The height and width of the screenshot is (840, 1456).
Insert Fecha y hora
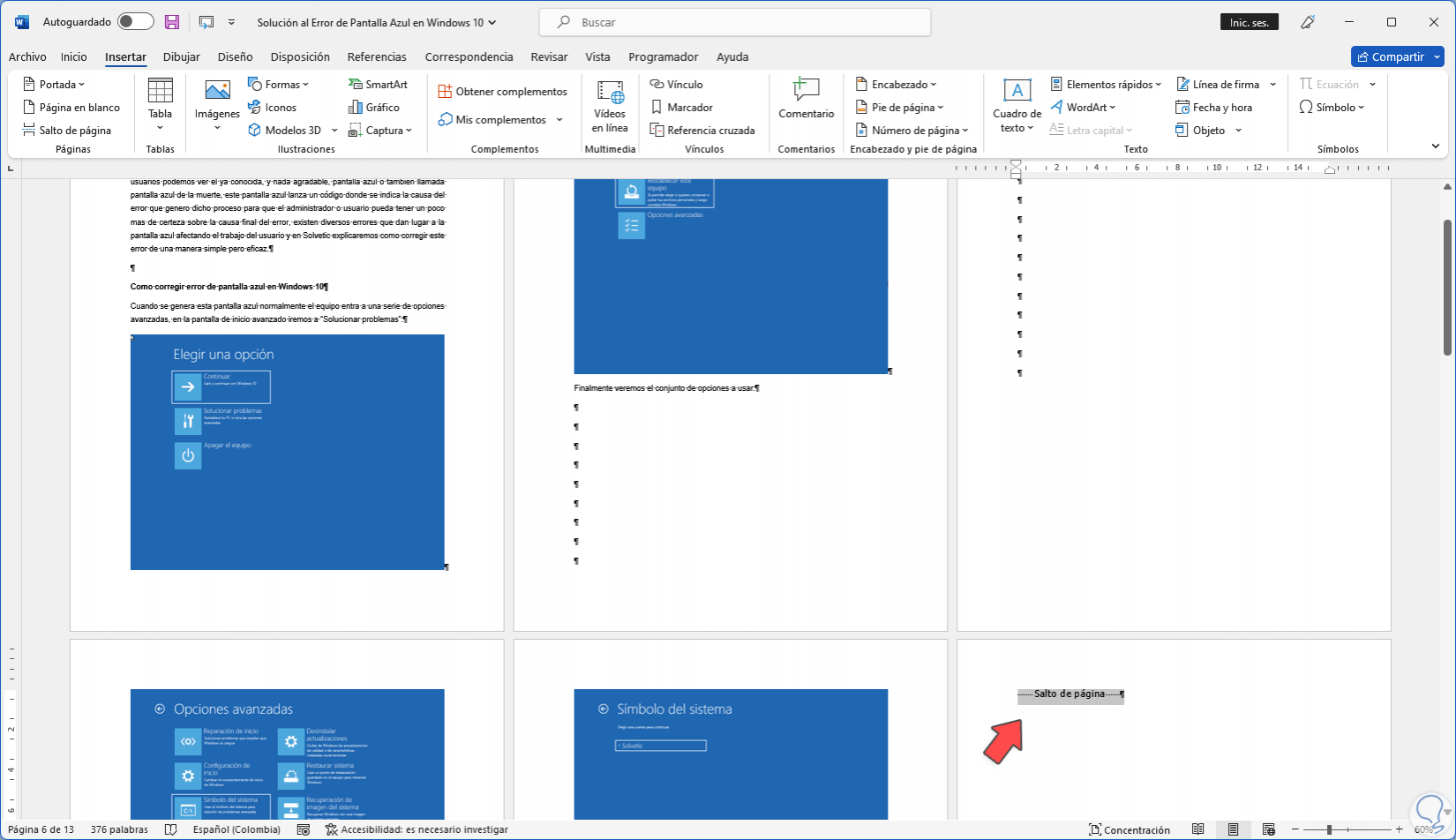click(x=1214, y=108)
